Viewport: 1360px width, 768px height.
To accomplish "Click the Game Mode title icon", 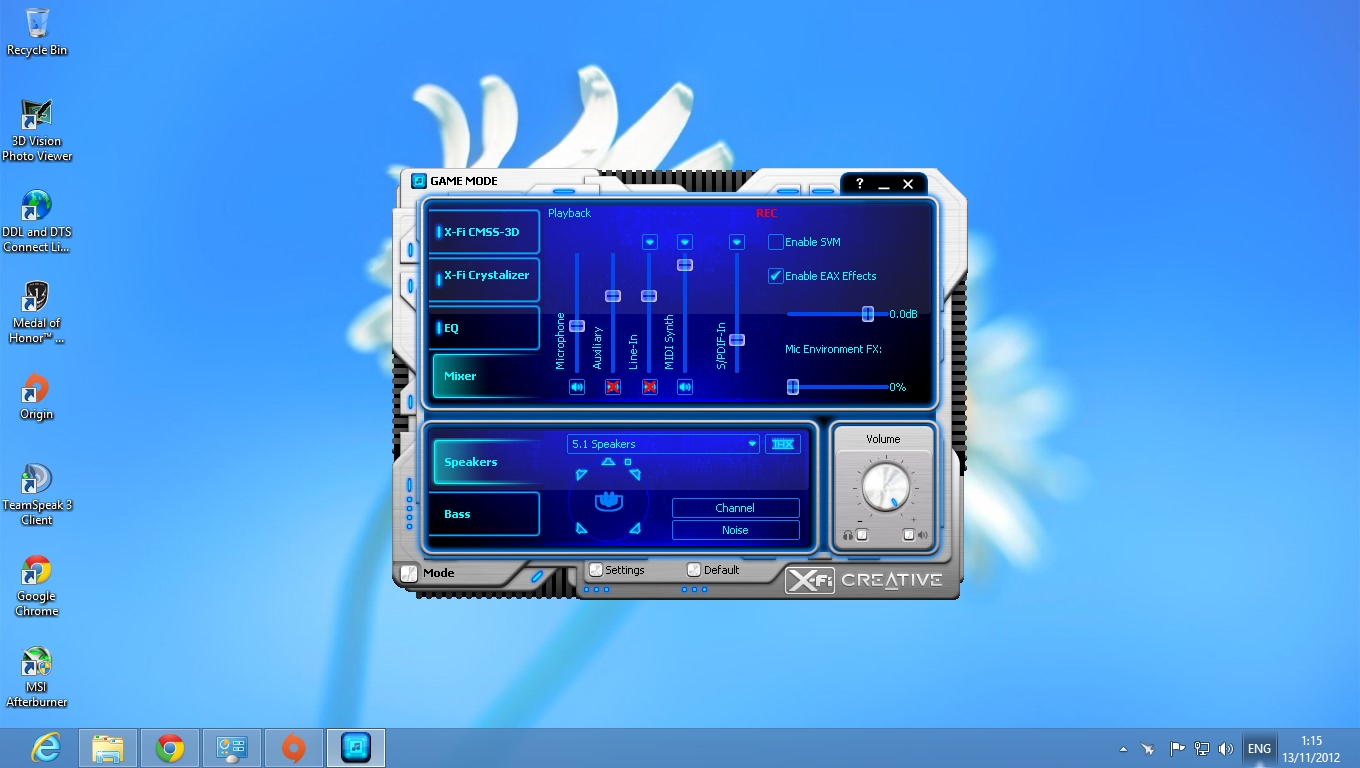I will pyautogui.click(x=419, y=181).
